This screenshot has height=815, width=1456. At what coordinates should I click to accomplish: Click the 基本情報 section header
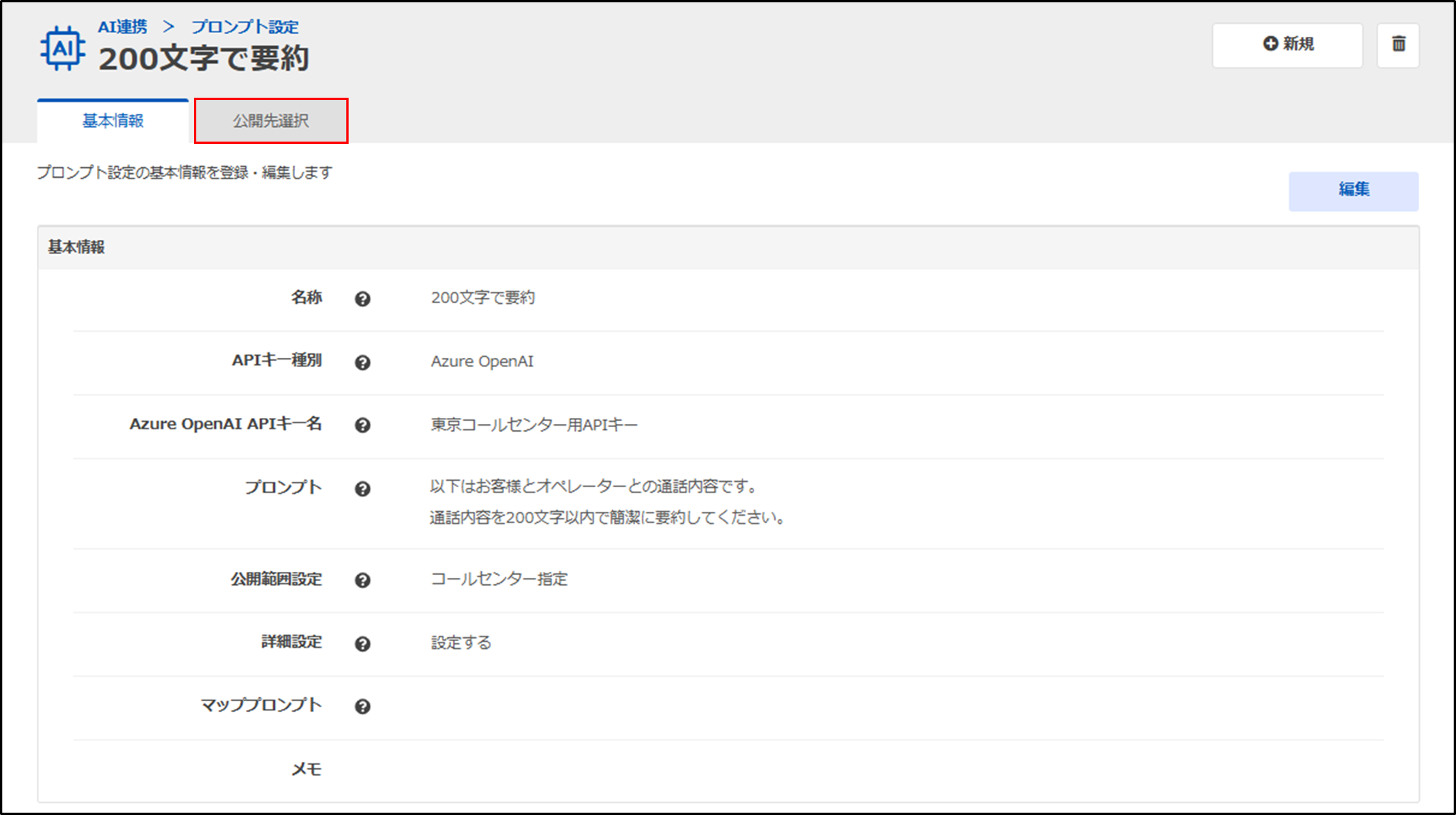click(76, 247)
